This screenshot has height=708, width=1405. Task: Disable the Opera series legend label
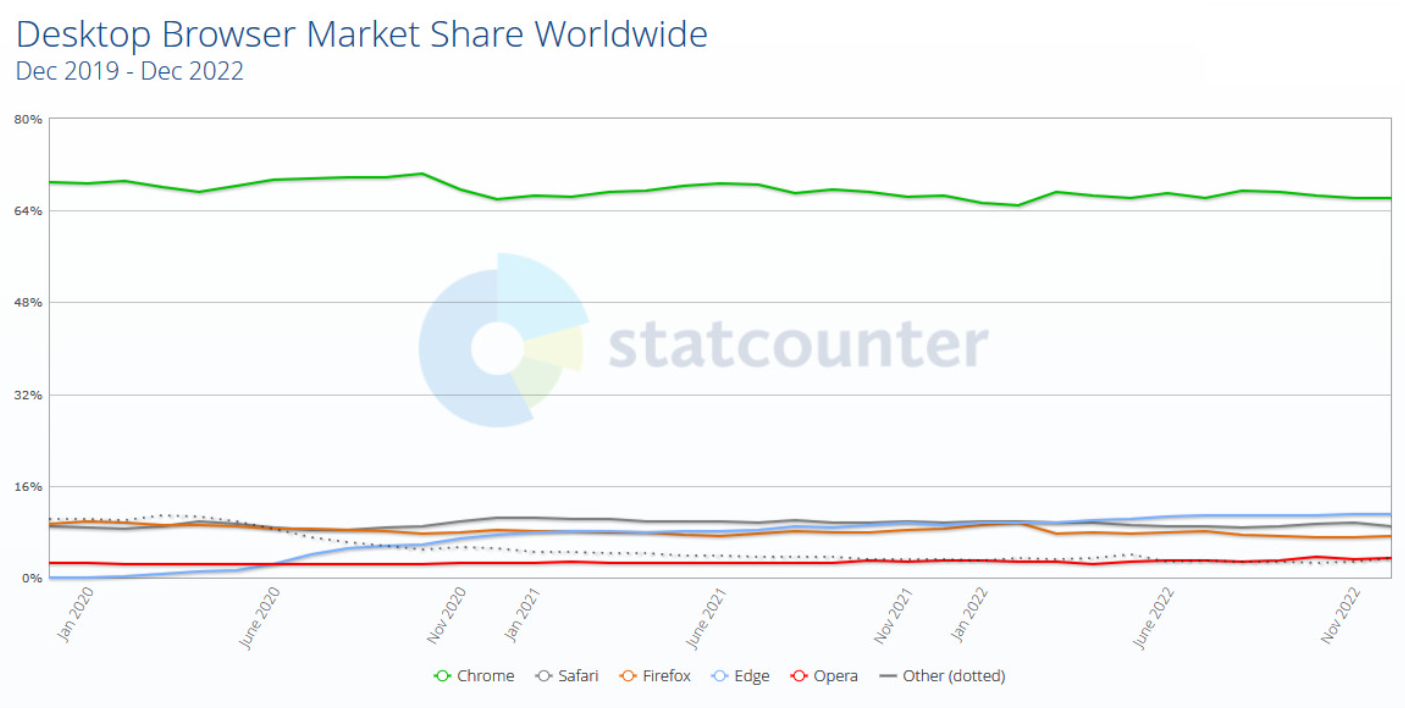tap(835, 676)
